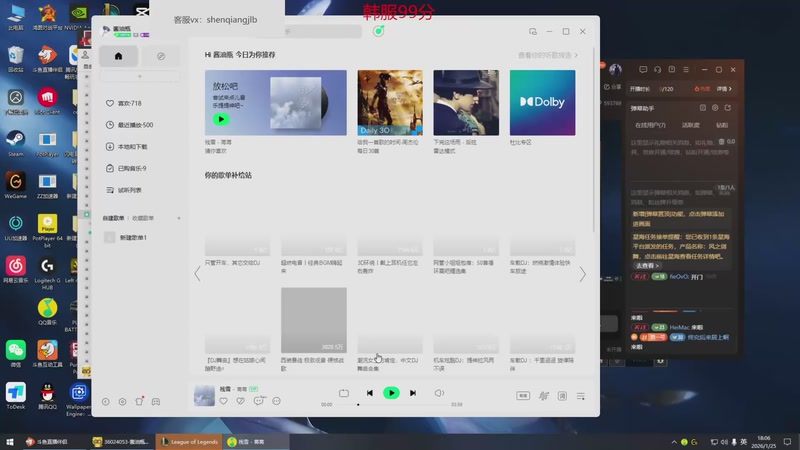Open the current song album cover
The image size is (800, 450).
(204, 395)
